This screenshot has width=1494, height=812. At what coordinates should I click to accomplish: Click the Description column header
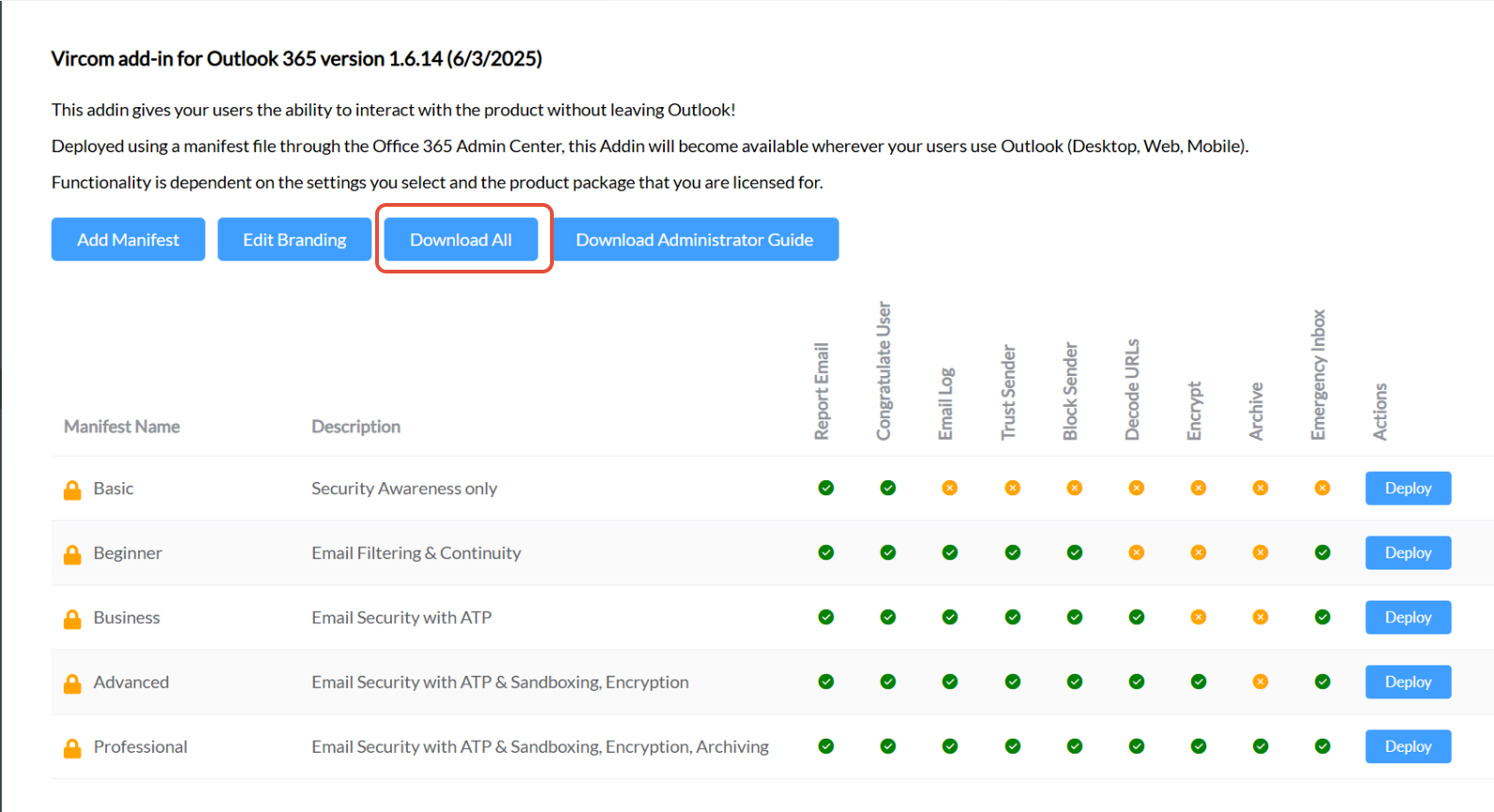click(356, 427)
